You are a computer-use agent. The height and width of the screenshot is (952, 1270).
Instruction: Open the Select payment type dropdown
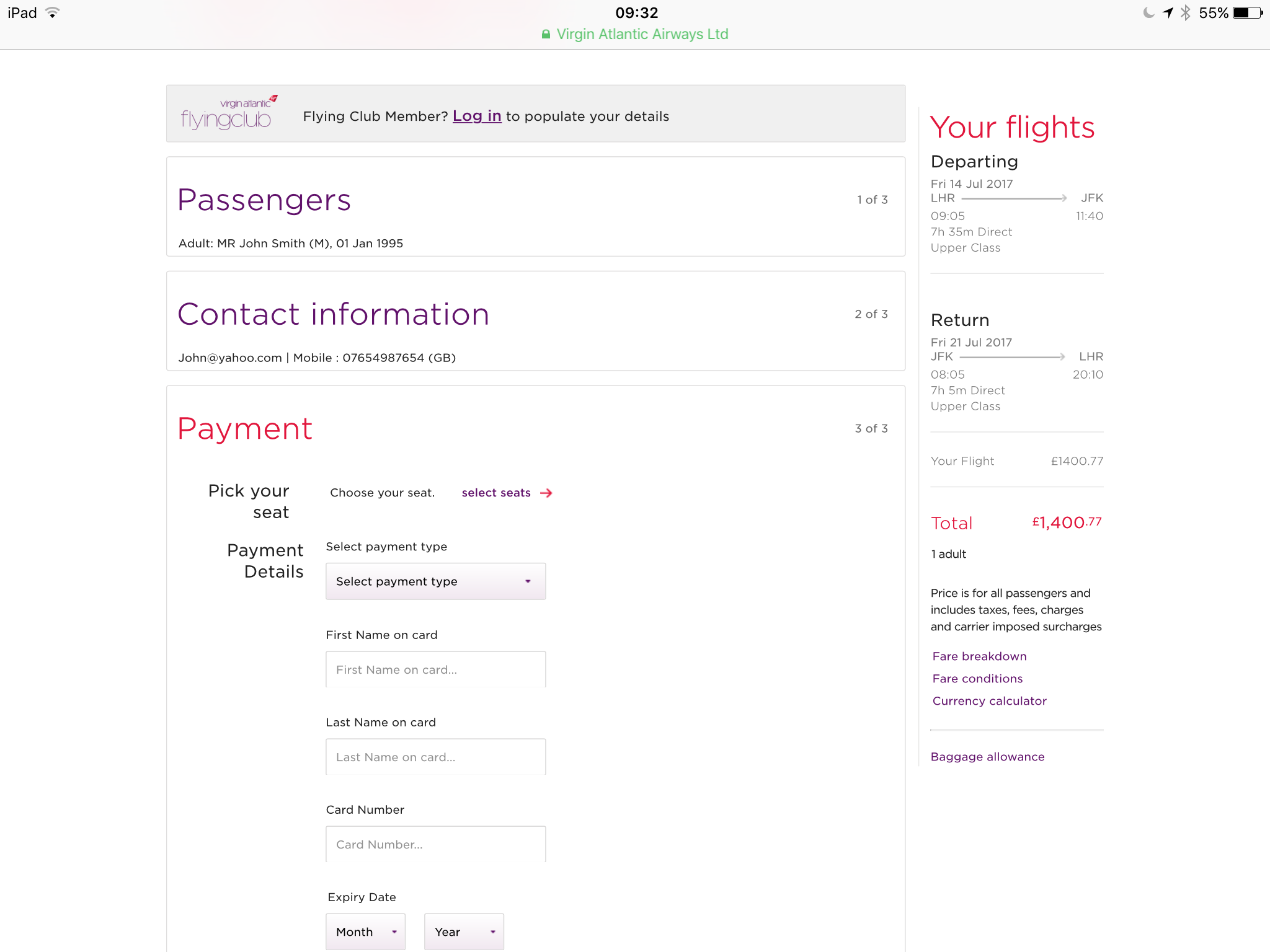pos(435,581)
